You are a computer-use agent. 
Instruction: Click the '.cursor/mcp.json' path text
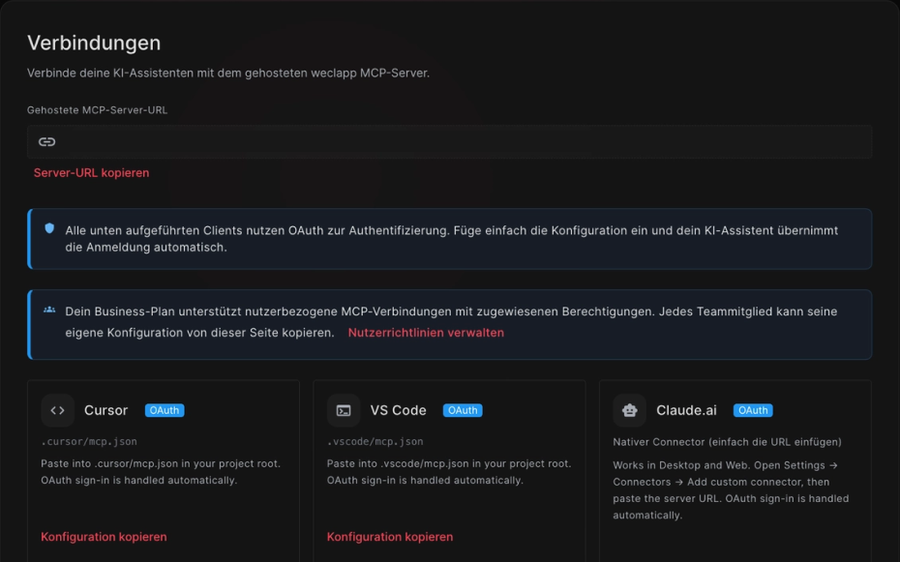point(89,441)
